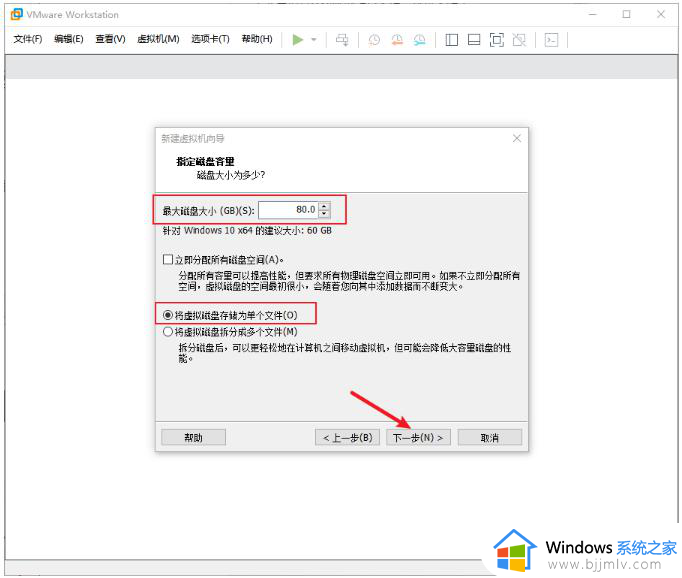Close the VMware Workstation window
The width and height of the screenshot is (682, 578).
tap(661, 14)
